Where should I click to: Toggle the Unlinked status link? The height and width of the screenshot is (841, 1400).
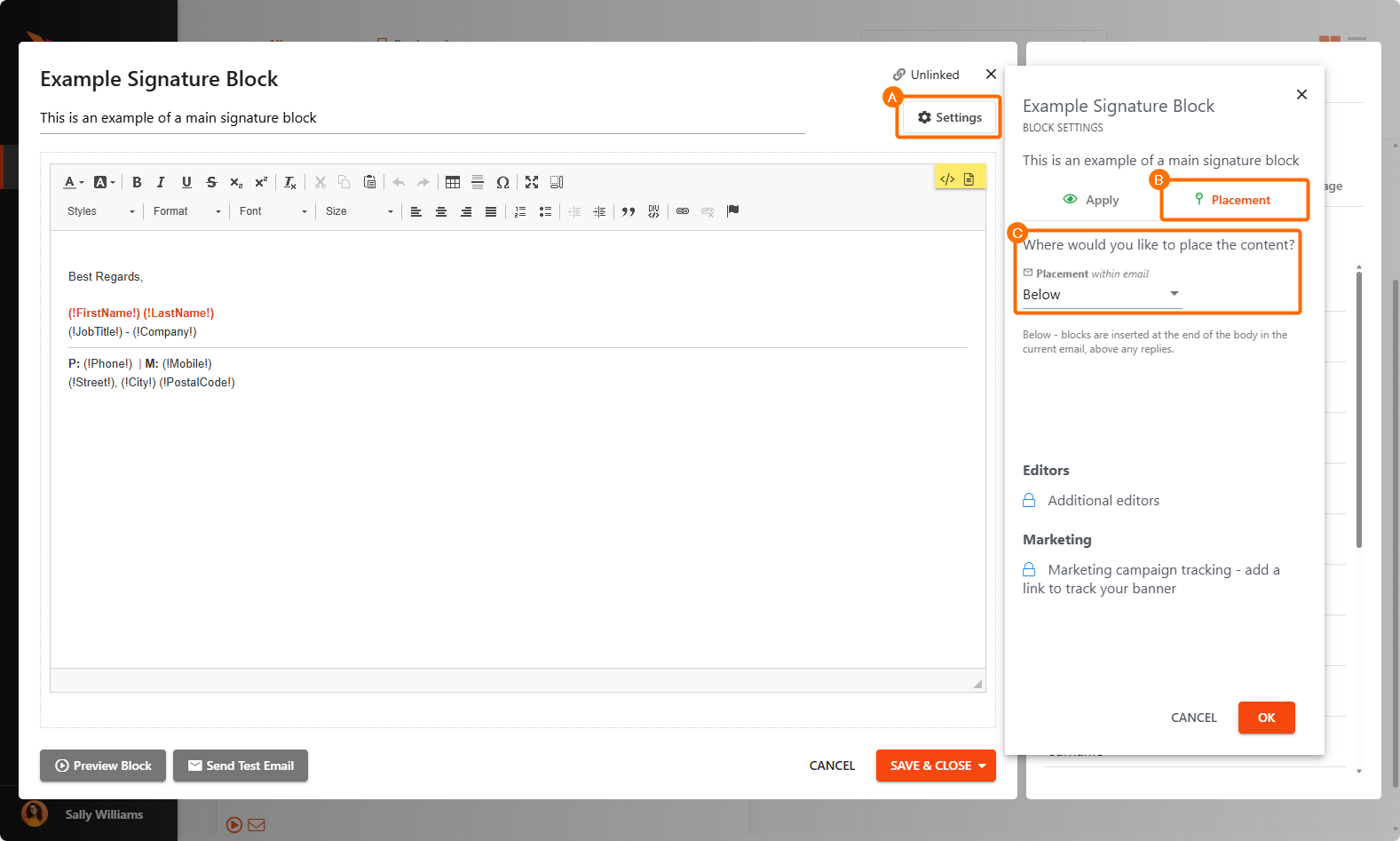click(926, 75)
